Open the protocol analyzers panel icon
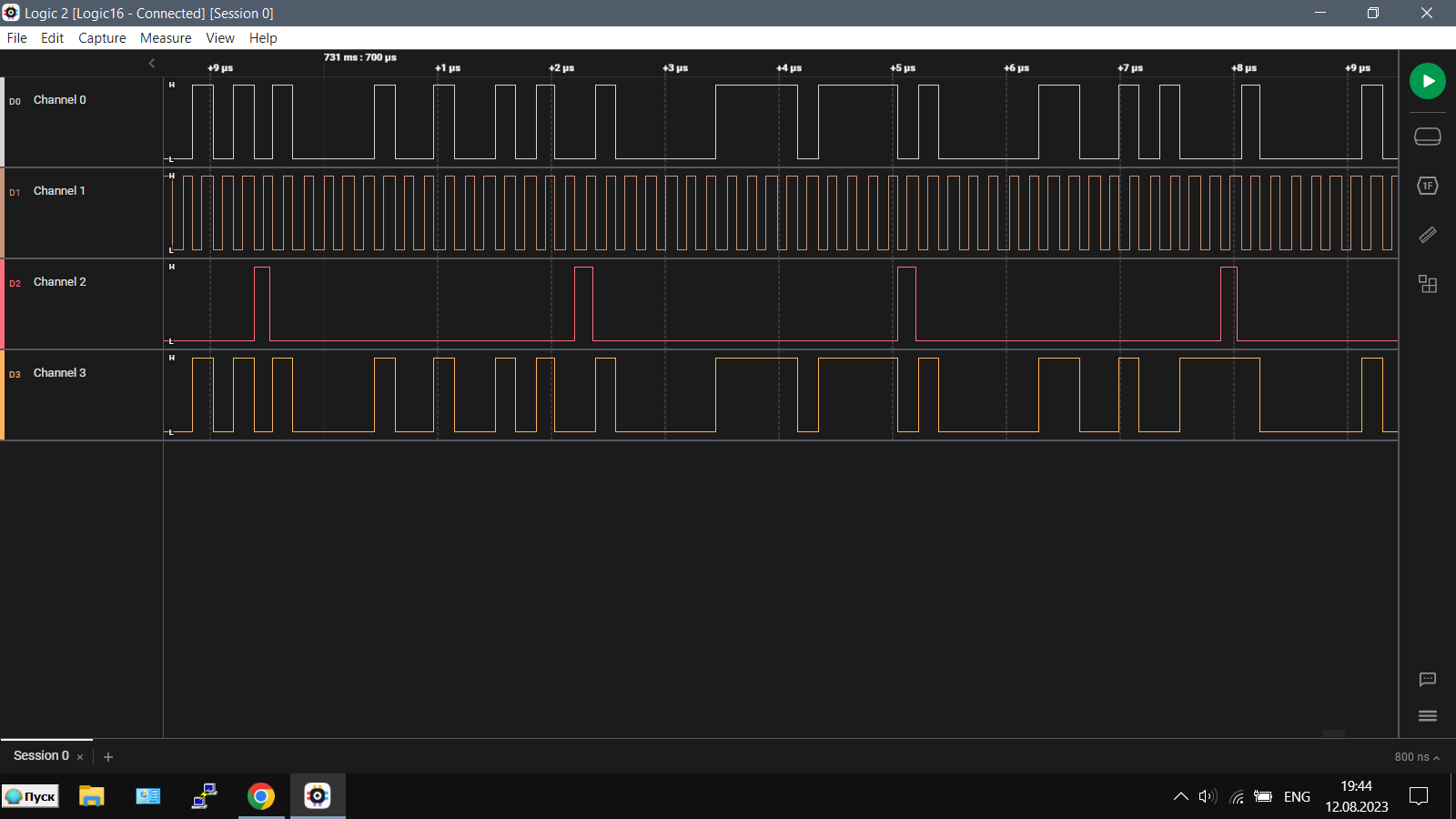The height and width of the screenshot is (819, 1456). (1428, 186)
